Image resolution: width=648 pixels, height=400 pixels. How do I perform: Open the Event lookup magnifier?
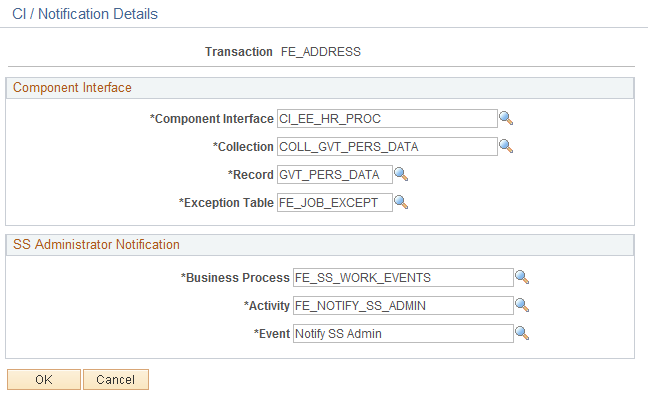[x=521, y=334]
